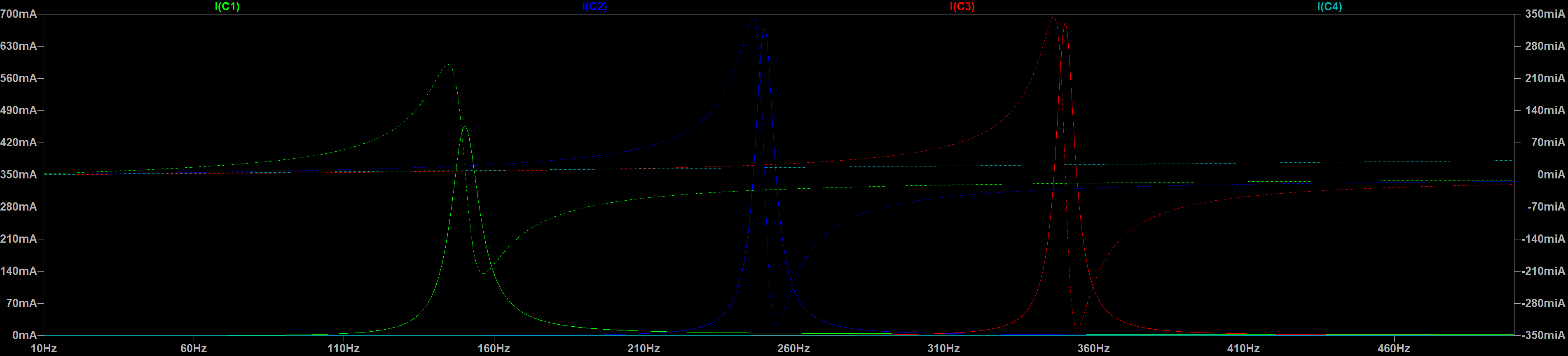Click the -140miA right axis label
Image resolution: width=1568 pixels, height=356 pixels.
[1543, 239]
